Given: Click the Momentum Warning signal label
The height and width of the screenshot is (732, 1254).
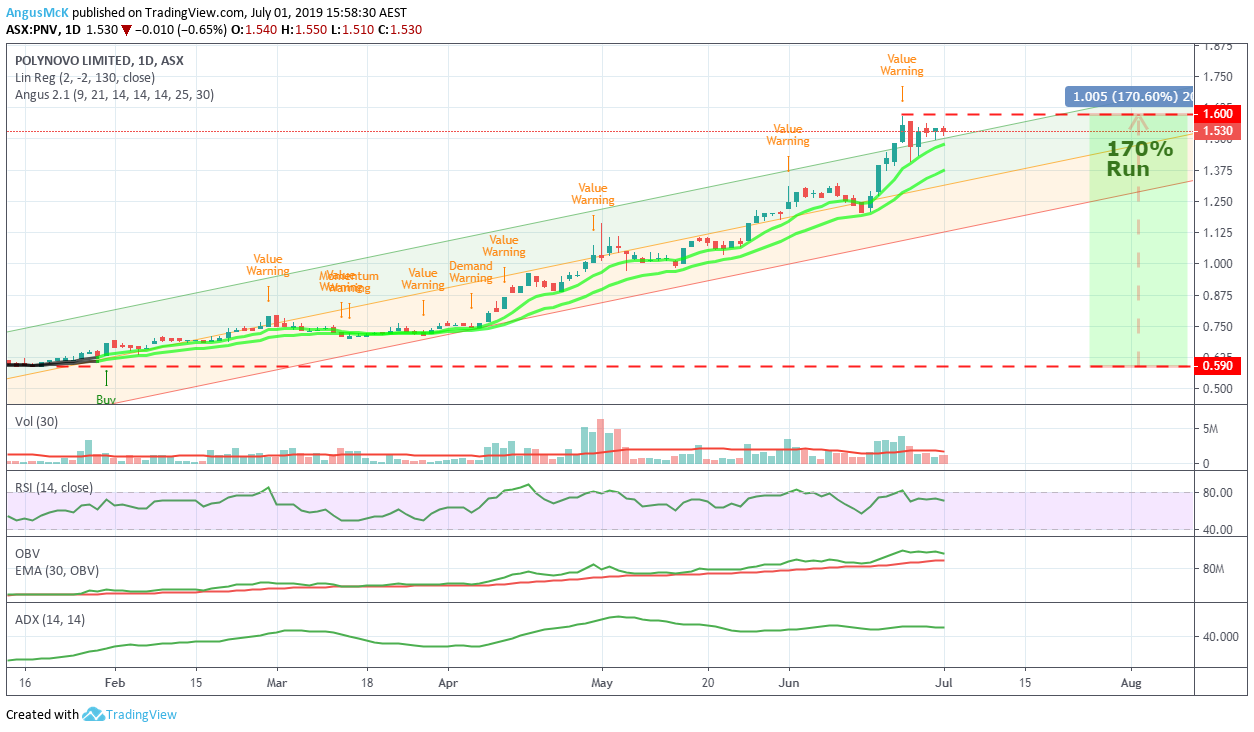Looking at the screenshot, I should pyautogui.click(x=349, y=282).
